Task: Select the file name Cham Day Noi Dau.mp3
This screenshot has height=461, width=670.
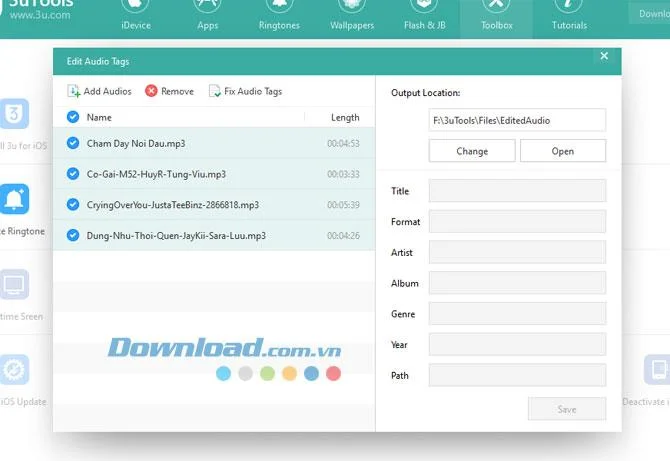Action: tap(136, 144)
